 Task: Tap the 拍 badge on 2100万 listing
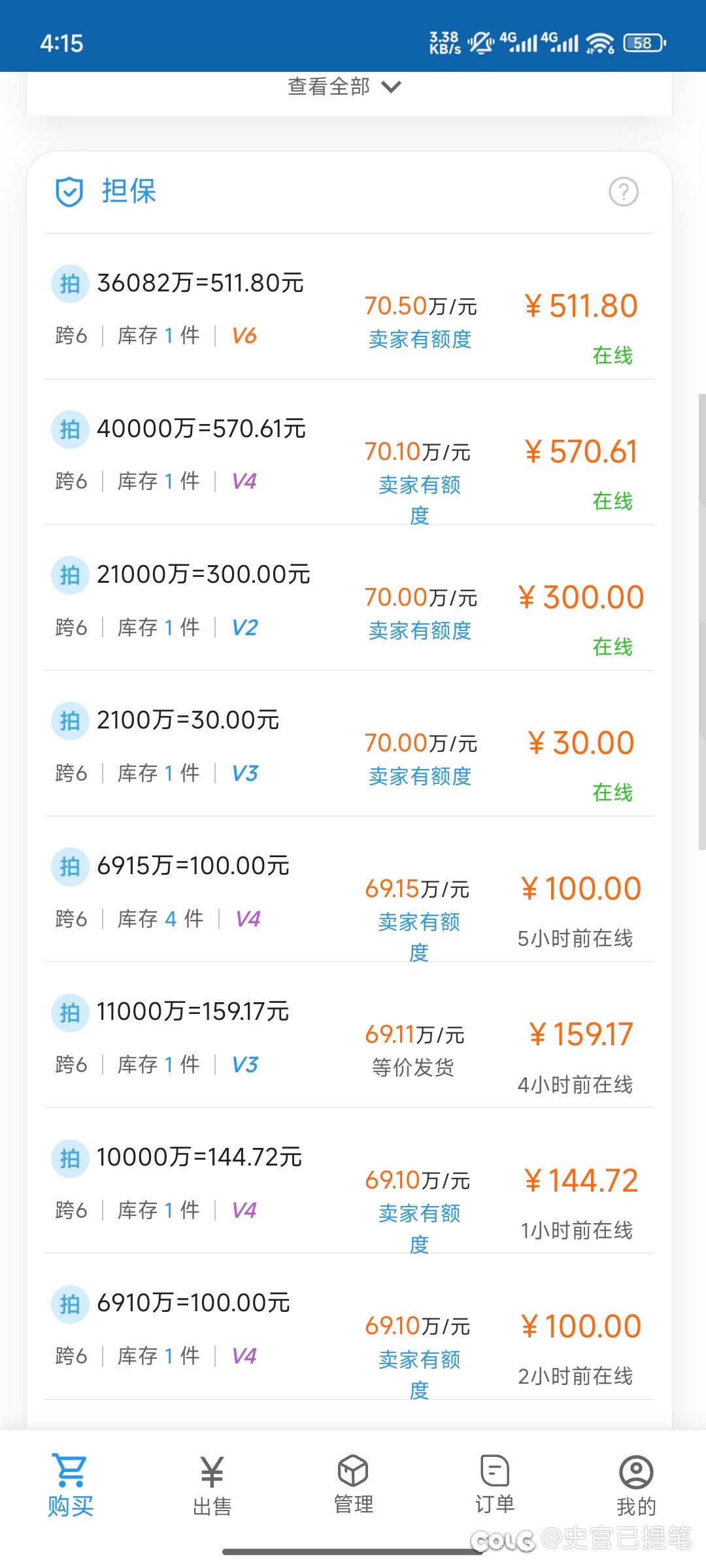(x=70, y=721)
